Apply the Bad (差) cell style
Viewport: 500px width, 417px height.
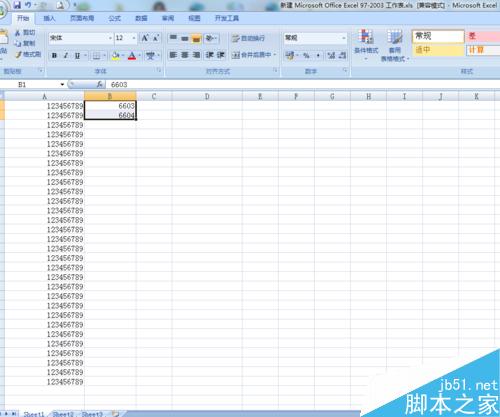[483, 36]
